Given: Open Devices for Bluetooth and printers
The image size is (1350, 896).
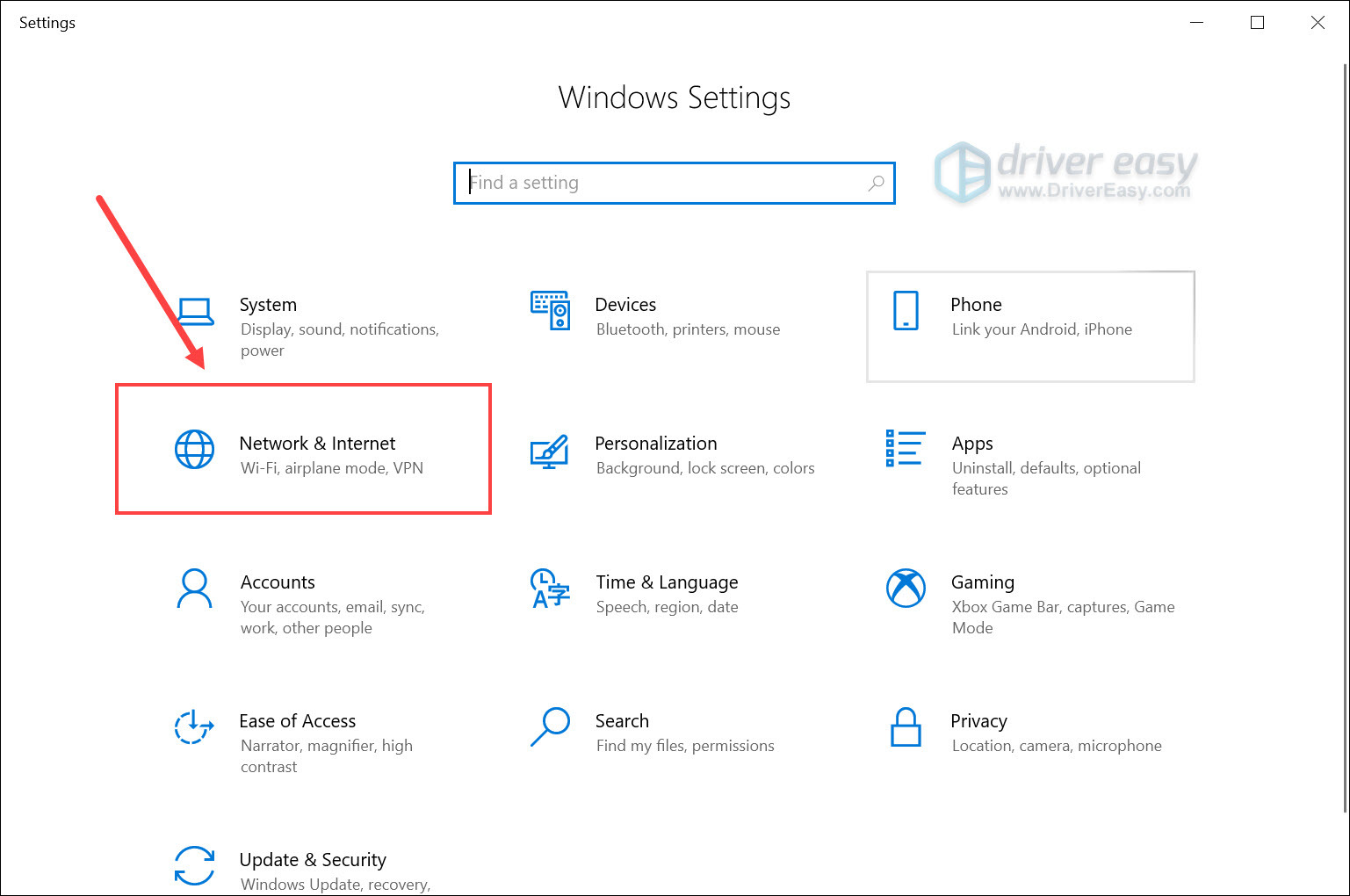Looking at the screenshot, I should coord(550,311).
